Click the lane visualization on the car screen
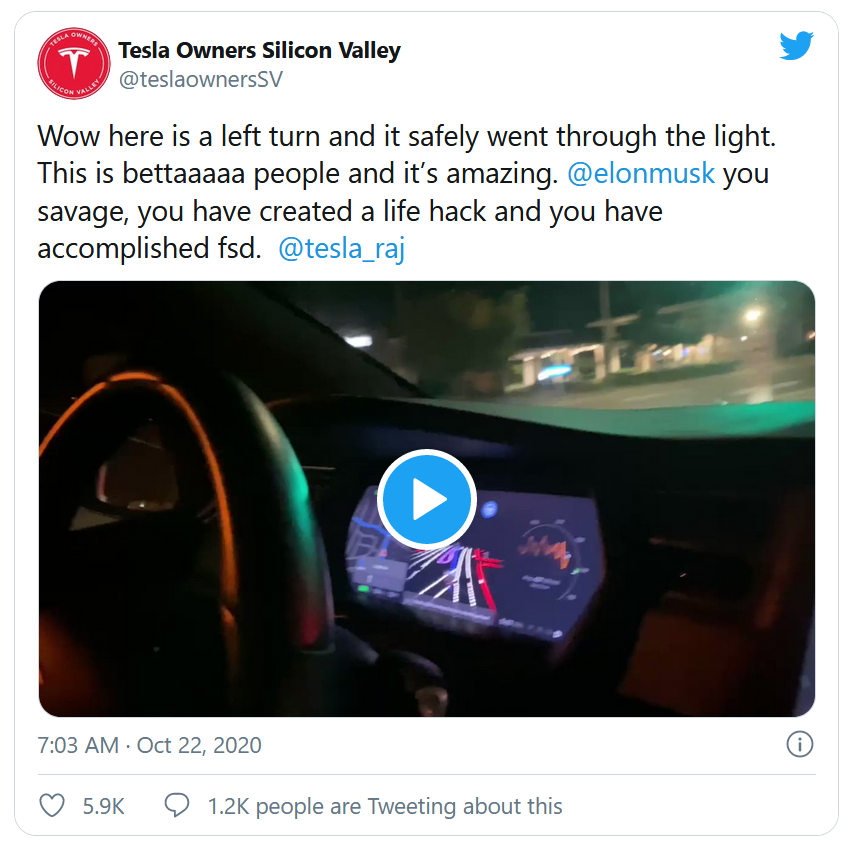 453,577
